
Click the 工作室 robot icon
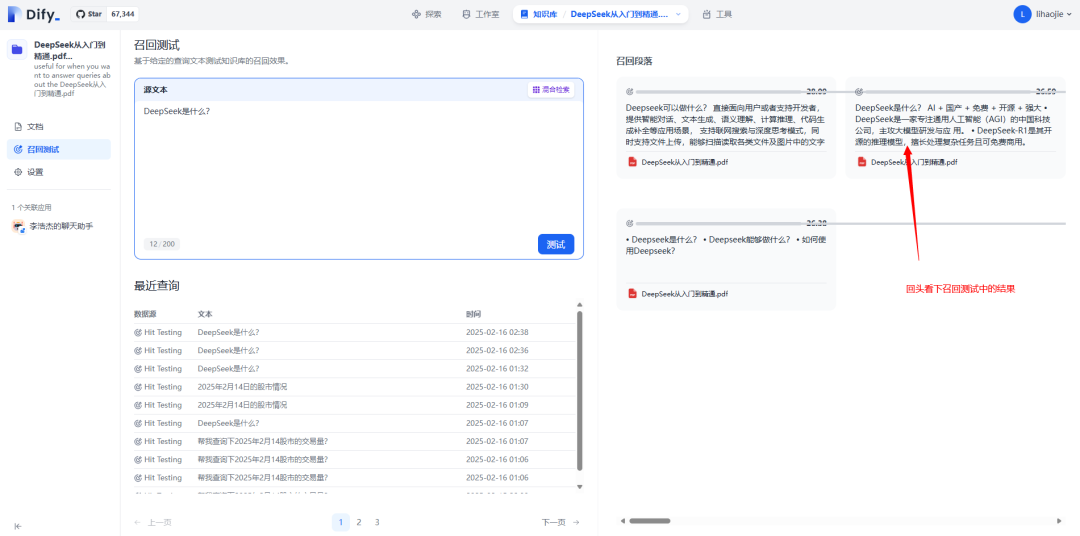coord(466,14)
